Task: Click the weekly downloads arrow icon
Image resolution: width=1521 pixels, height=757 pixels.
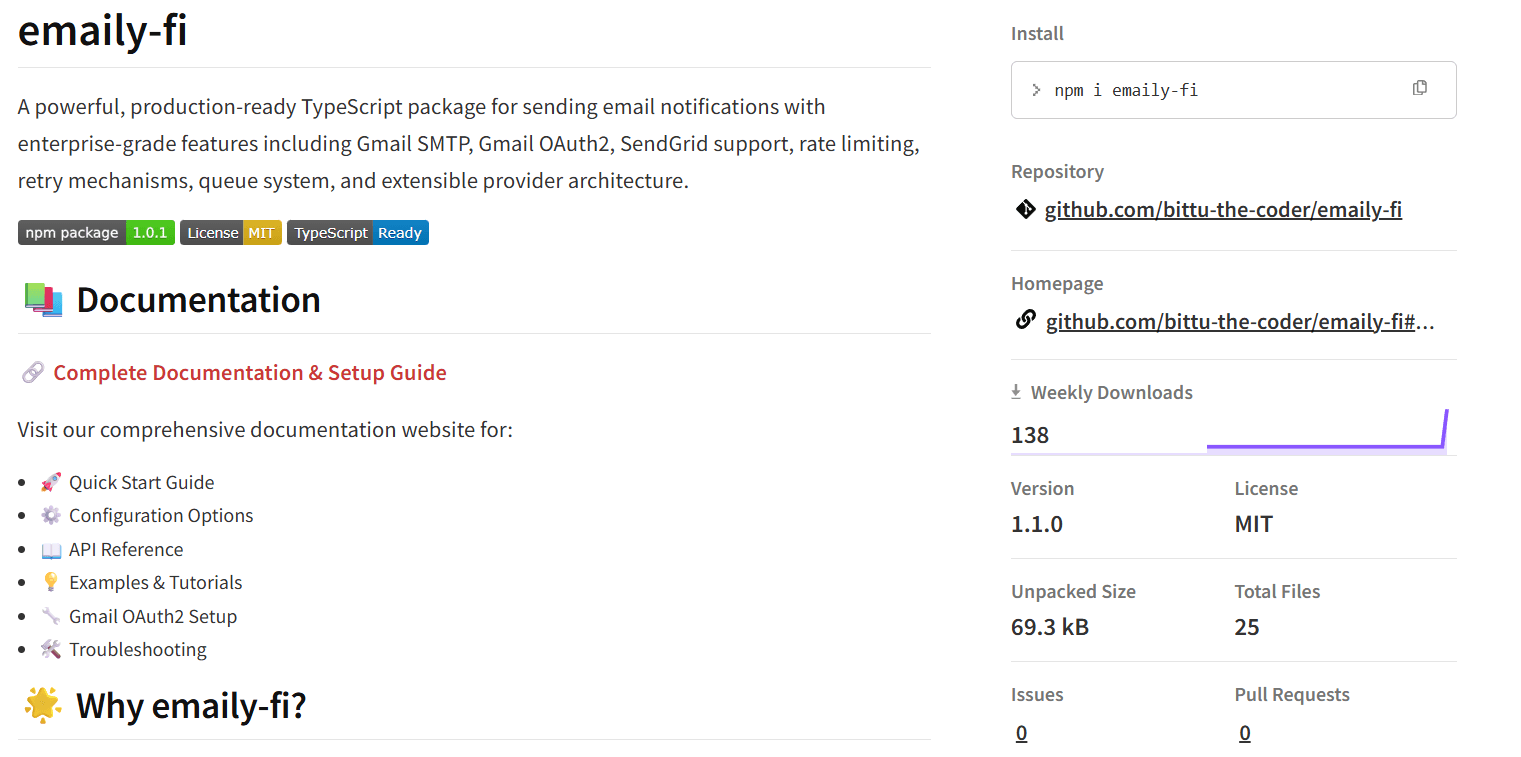Action: pyautogui.click(x=1016, y=392)
